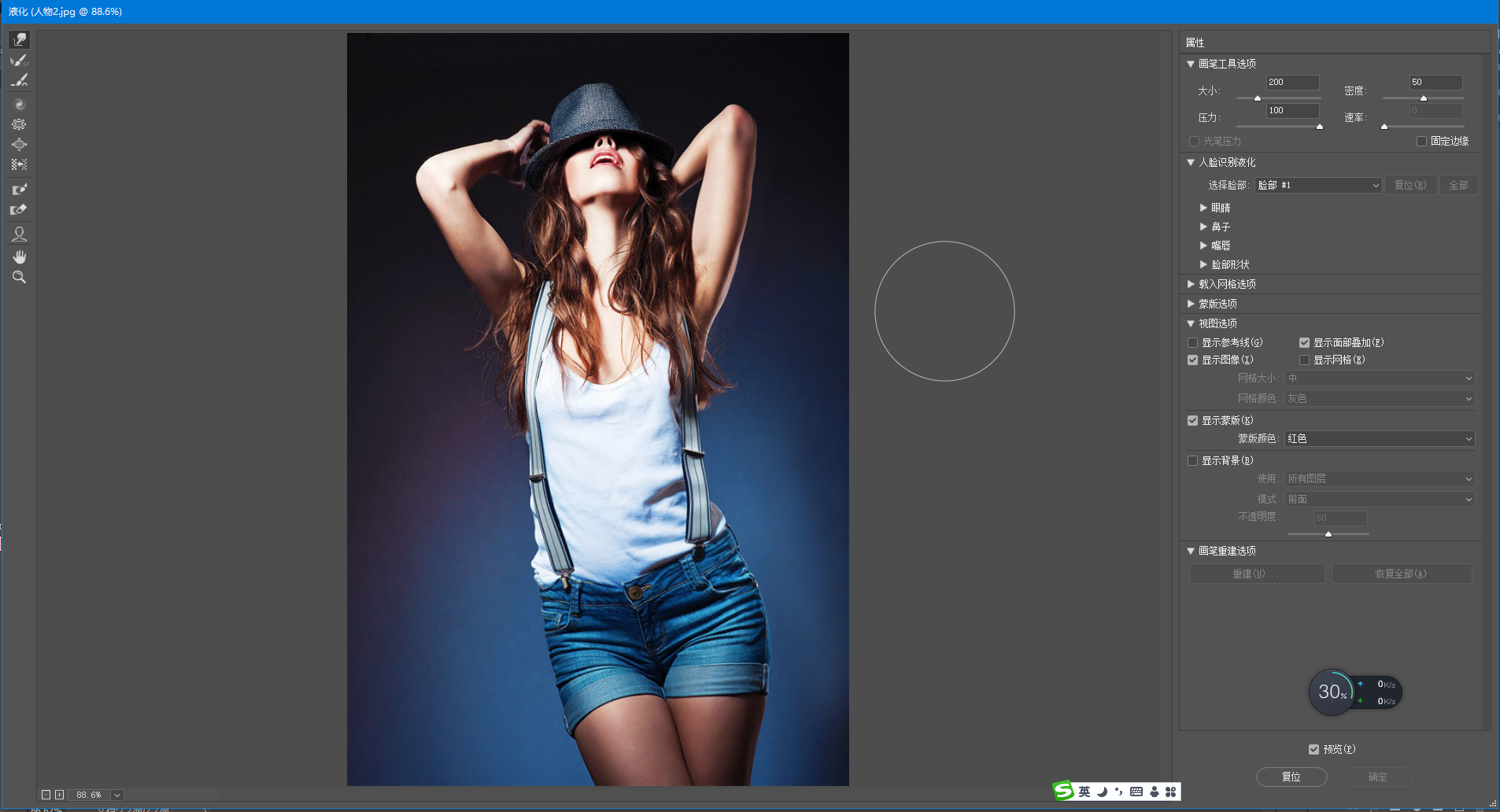Uncheck the 显示图像 checkbox
The width and height of the screenshot is (1500, 812).
click(x=1193, y=360)
